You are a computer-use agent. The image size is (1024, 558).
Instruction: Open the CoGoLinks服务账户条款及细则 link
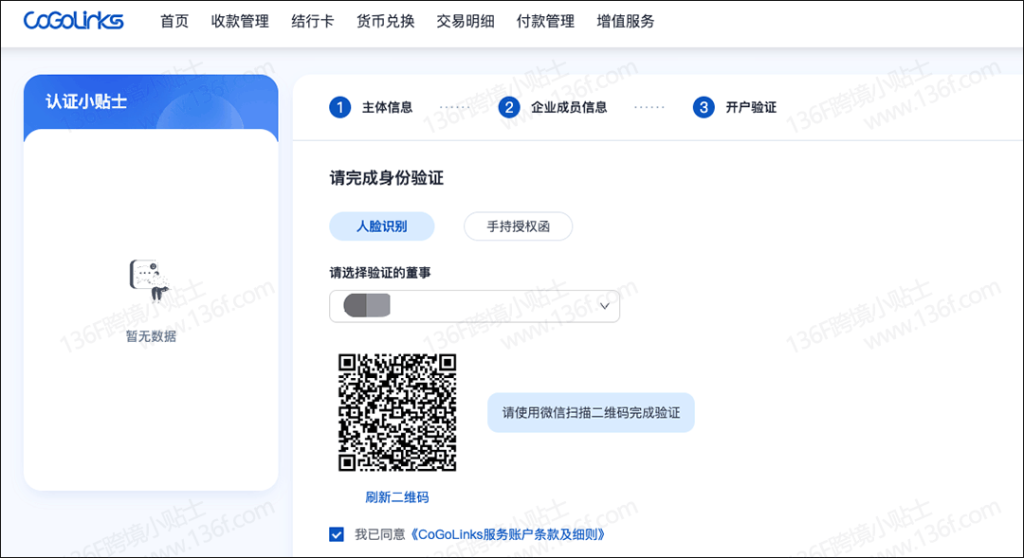pyautogui.click(x=507, y=534)
